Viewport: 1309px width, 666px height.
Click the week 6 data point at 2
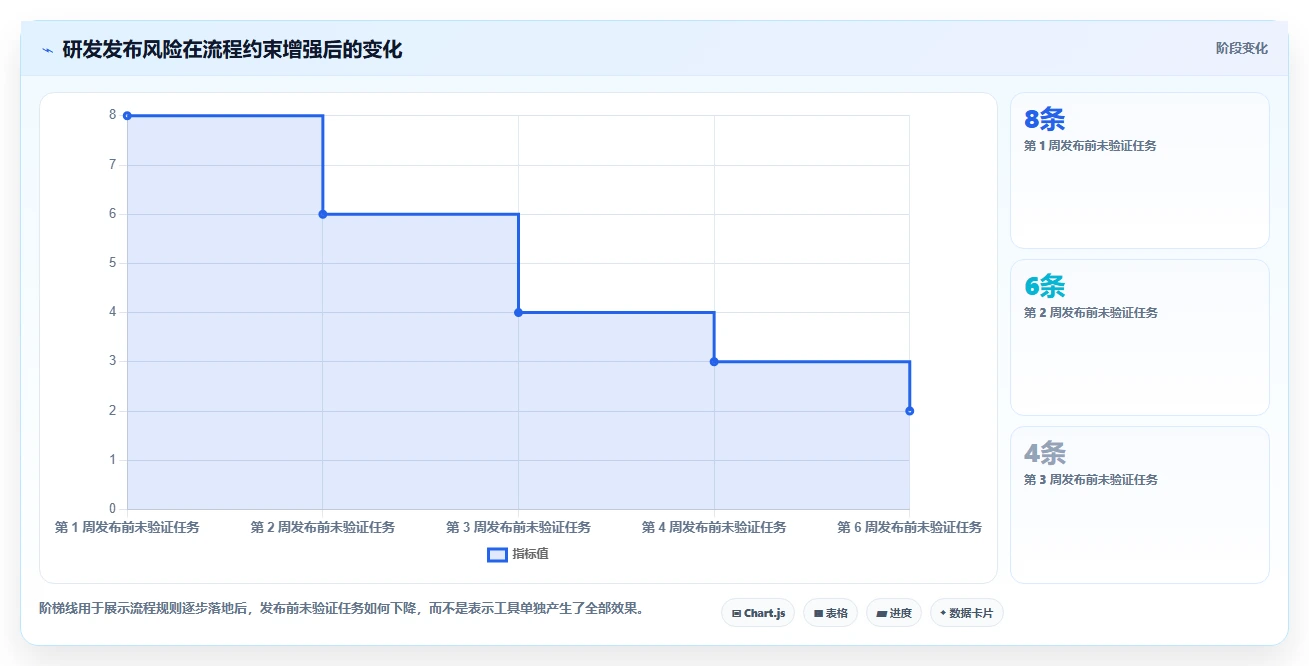point(910,411)
